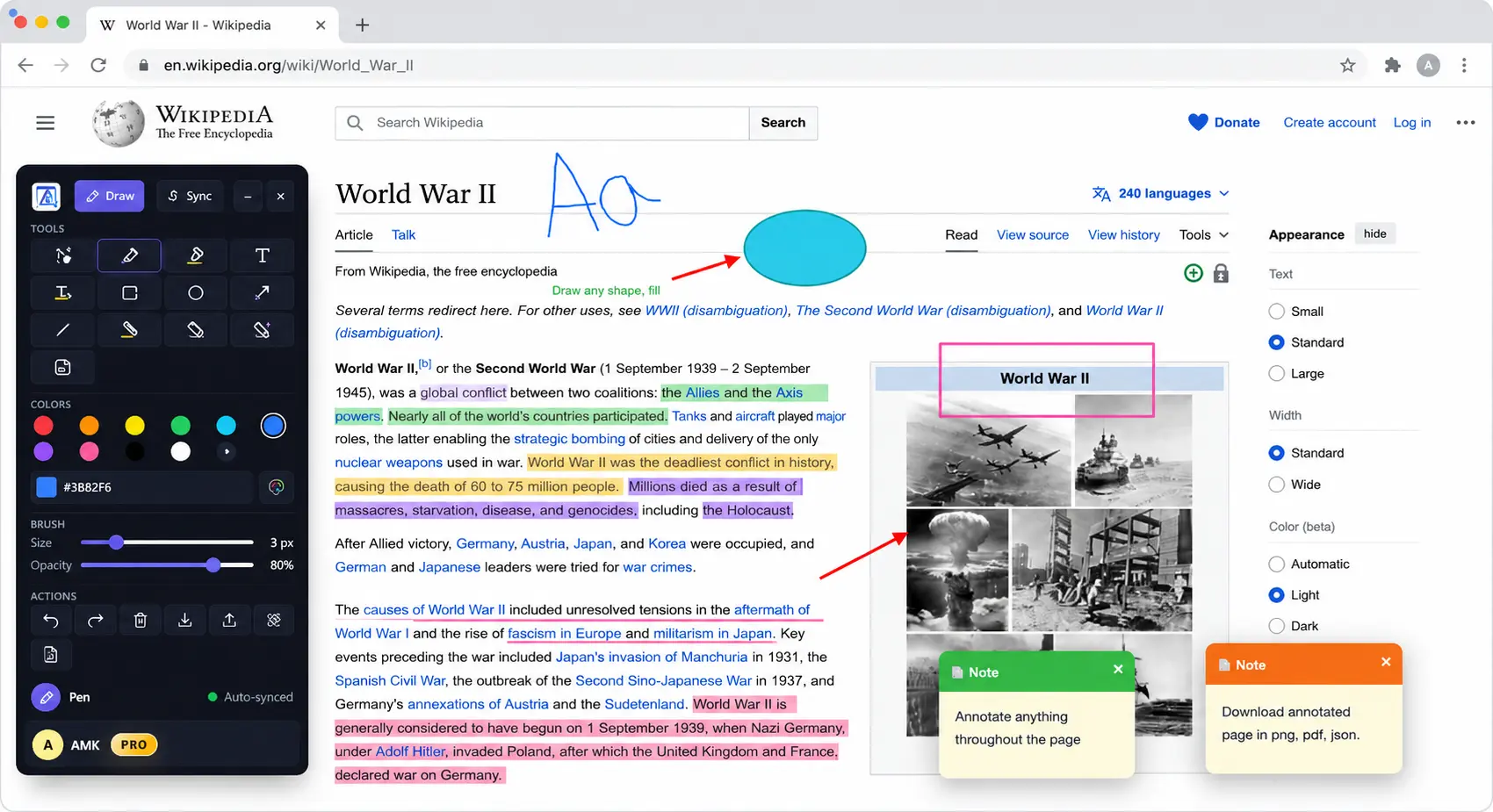
Task: Select Dark color mode
Action: point(1277,626)
